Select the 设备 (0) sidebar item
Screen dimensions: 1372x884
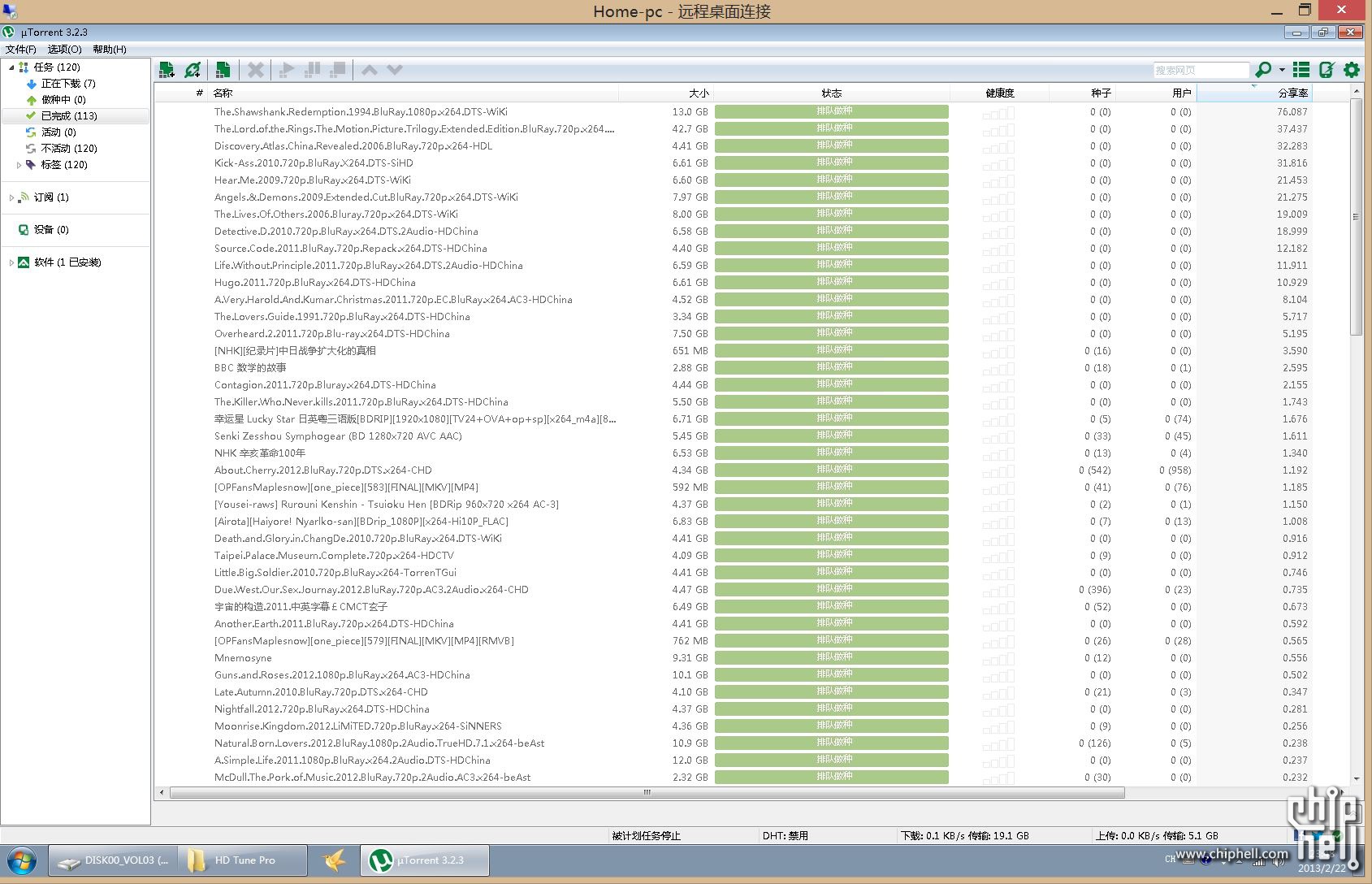(51, 230)
